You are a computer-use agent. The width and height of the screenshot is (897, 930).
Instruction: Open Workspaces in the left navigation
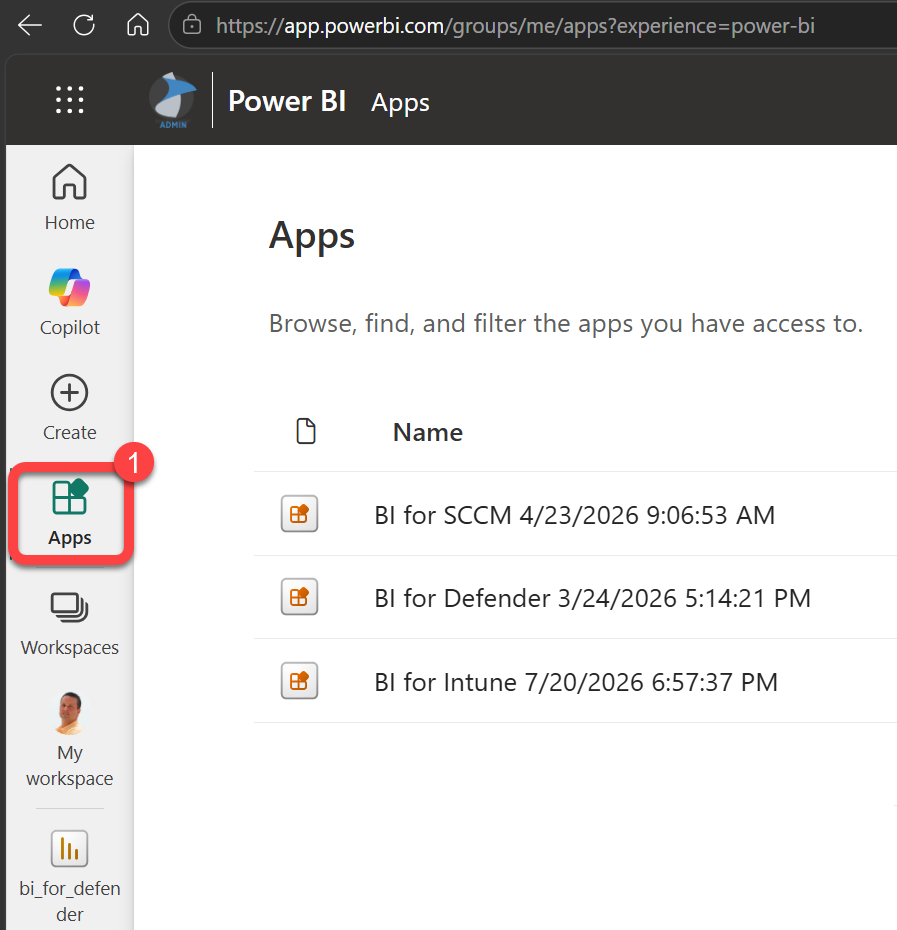tap(69, 625)
